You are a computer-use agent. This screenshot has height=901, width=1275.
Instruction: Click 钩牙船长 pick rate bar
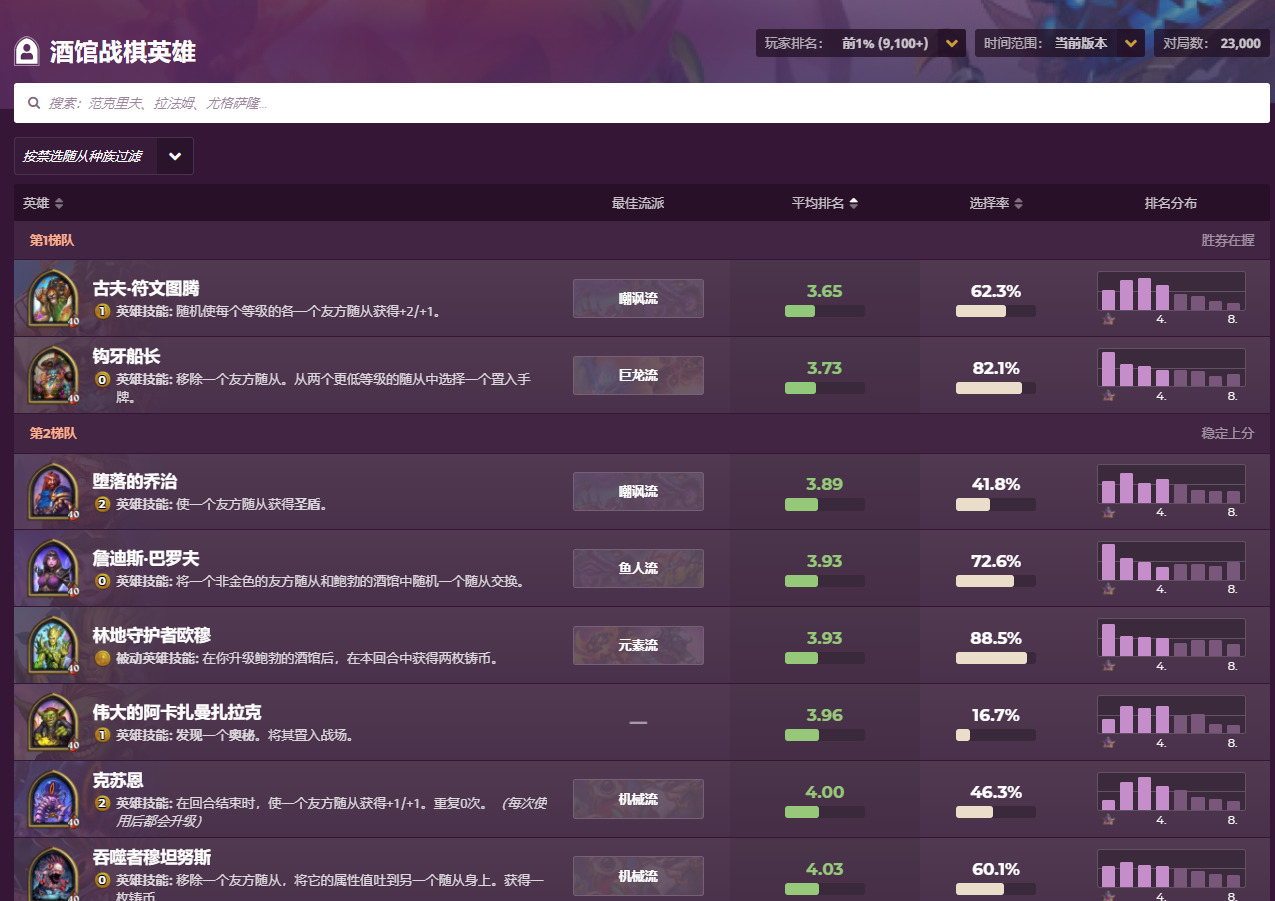click(995, 388)
